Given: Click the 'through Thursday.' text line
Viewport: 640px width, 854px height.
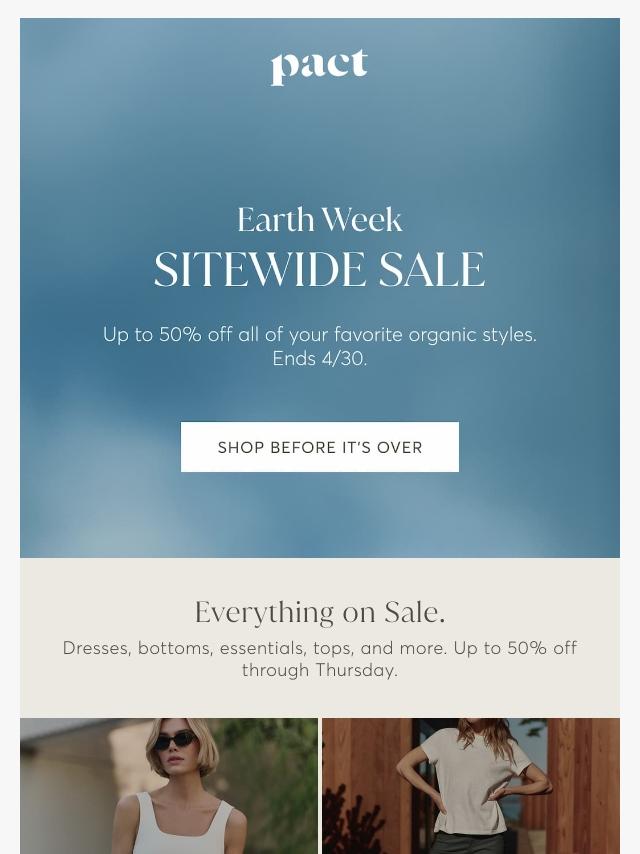Looking at the screenshot, I should 320,670.
